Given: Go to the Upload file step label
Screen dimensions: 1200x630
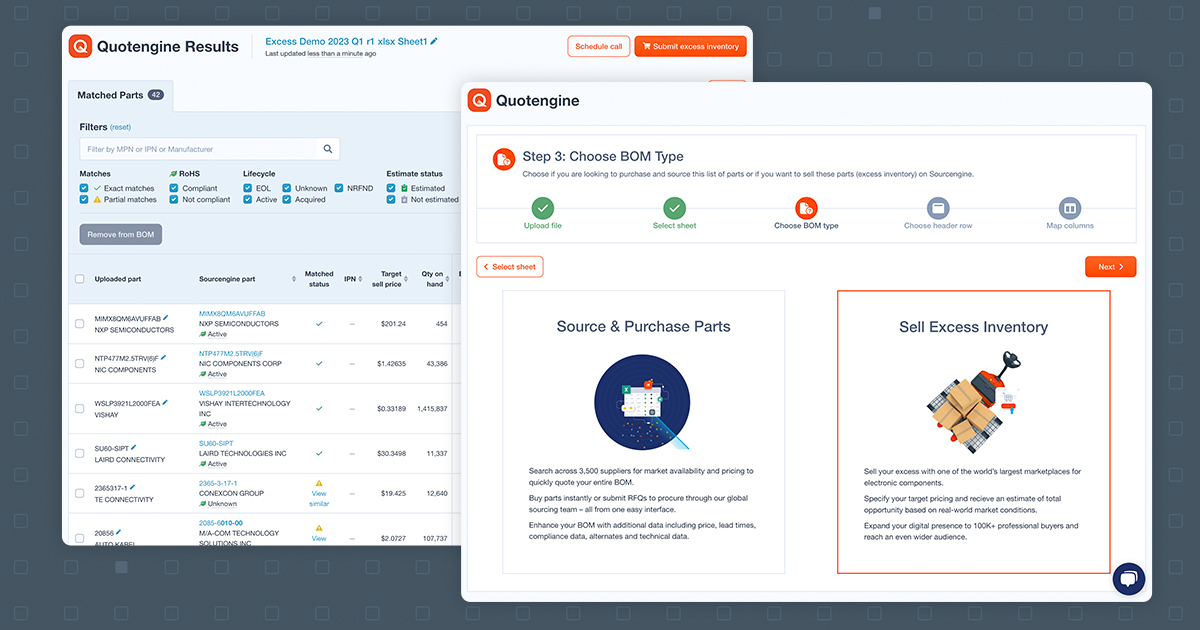Looking at the screenshot, I should click(543, 226).
